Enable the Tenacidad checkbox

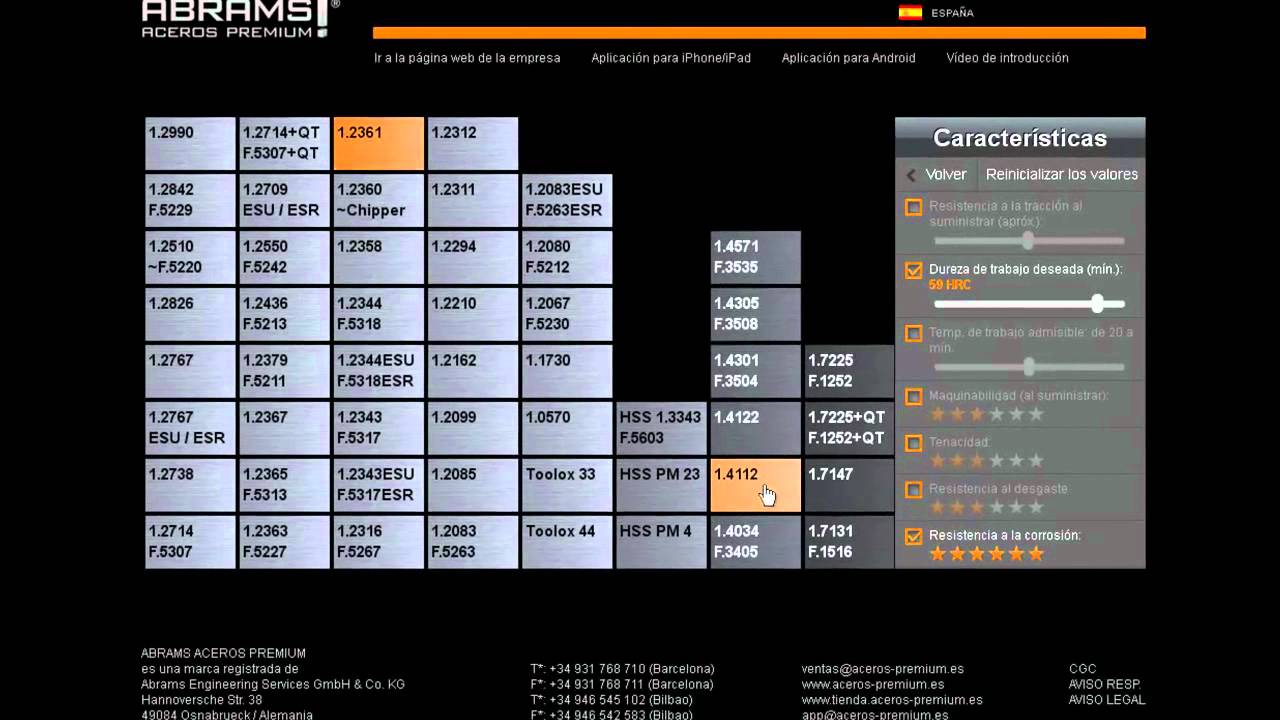click(x=913, y=442)
